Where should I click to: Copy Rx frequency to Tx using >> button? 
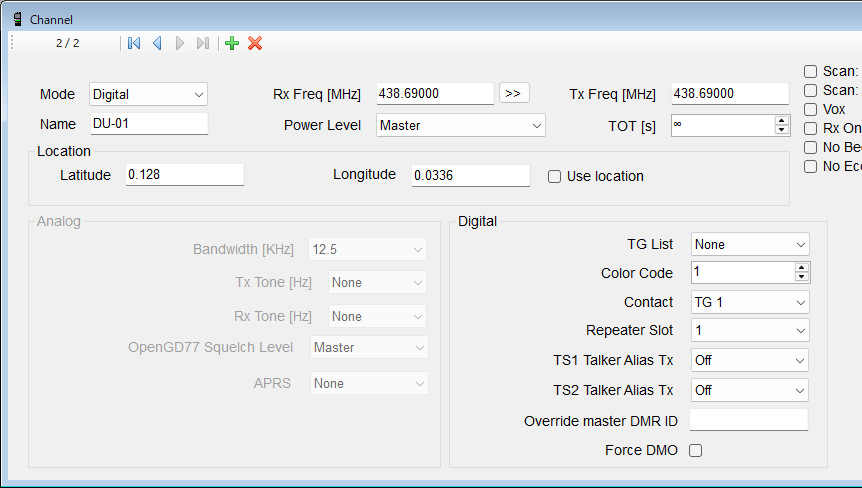tap(513, 93)
